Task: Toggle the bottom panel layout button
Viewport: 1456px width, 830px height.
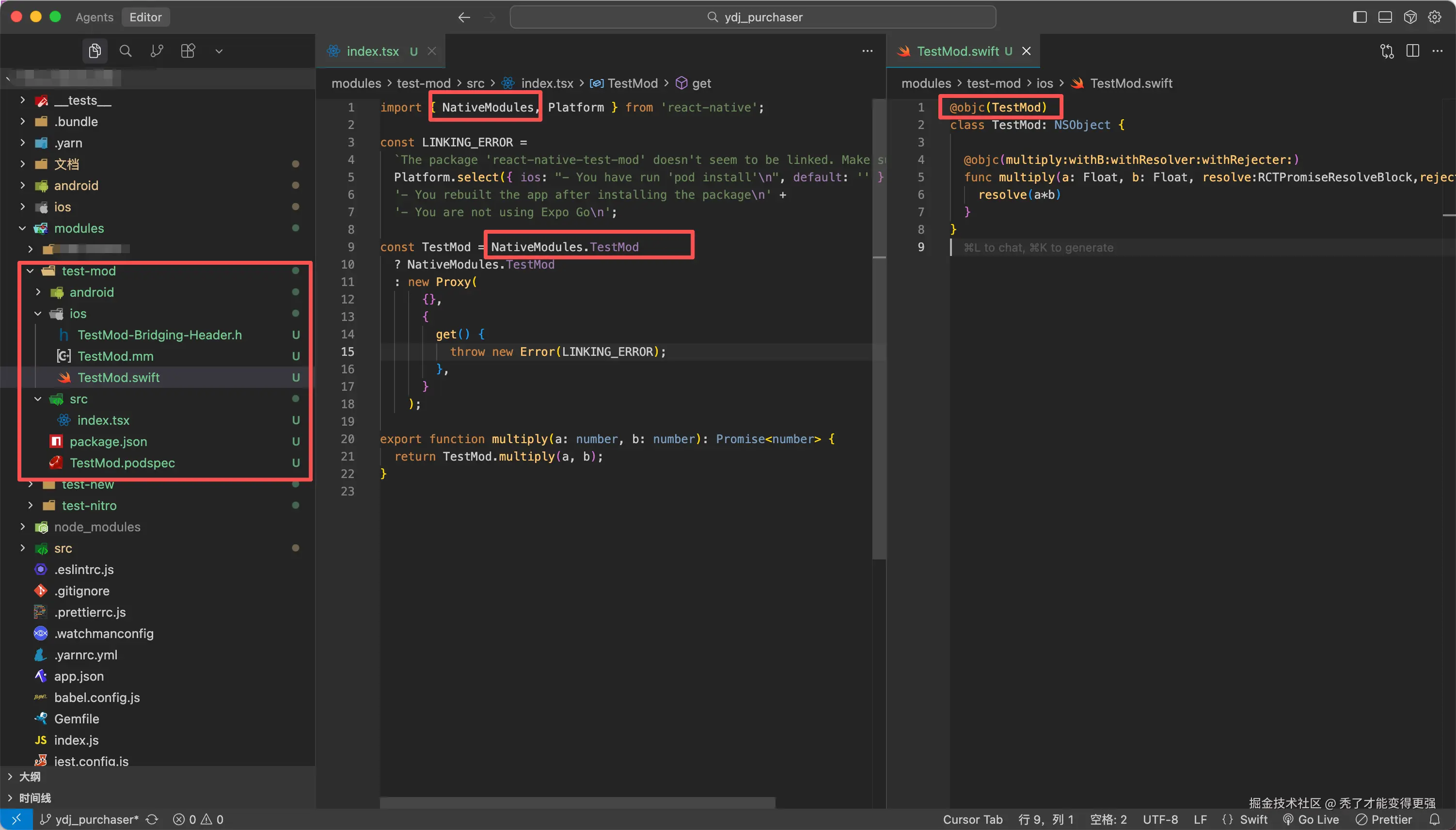Action: point(1385,17)
